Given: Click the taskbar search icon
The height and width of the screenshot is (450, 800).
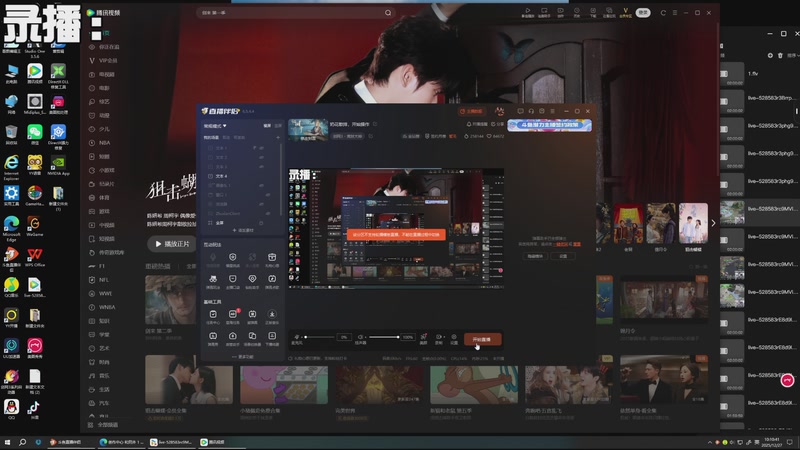Looking at the screenshot, I should (22, 442).
